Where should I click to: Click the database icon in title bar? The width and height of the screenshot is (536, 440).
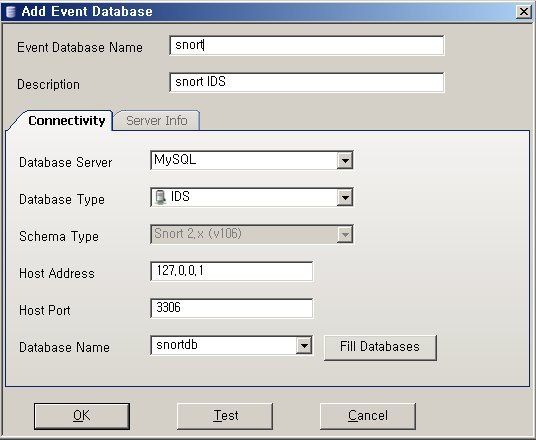[11, 12]
